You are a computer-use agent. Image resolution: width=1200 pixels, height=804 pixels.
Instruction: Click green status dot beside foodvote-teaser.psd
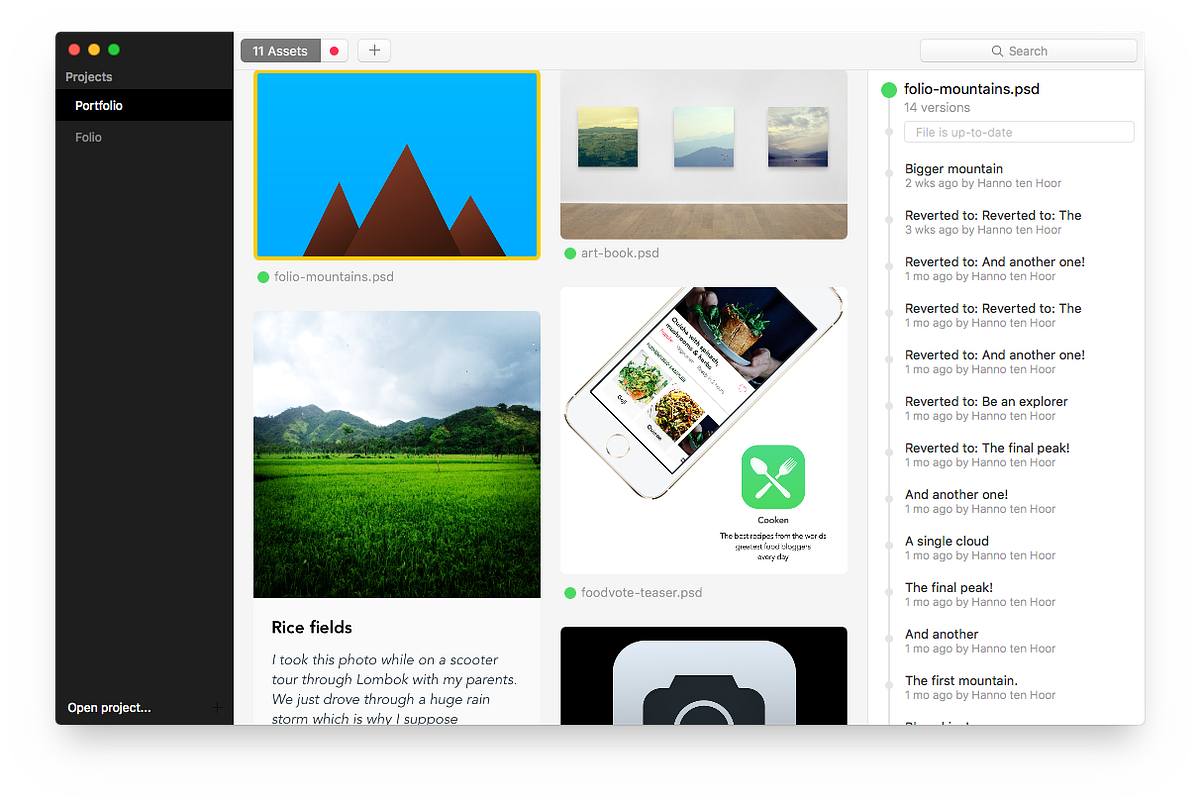click(570, 593)
